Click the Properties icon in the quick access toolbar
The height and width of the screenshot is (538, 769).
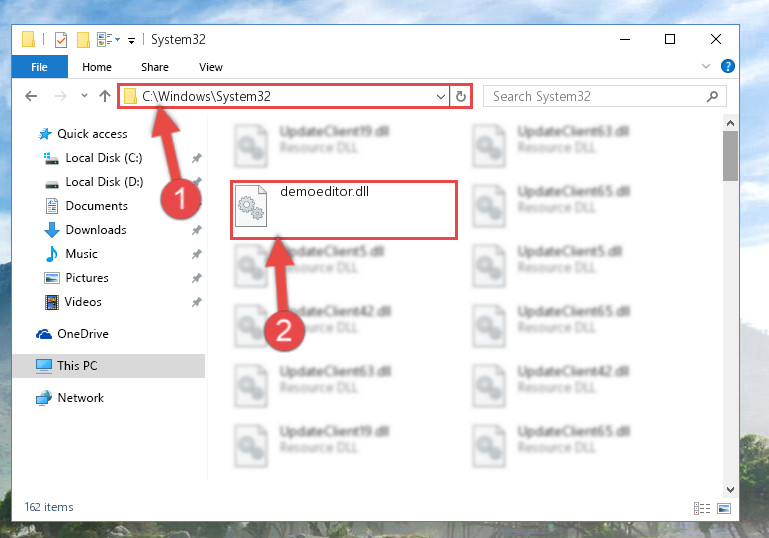(x=61, y=40)
